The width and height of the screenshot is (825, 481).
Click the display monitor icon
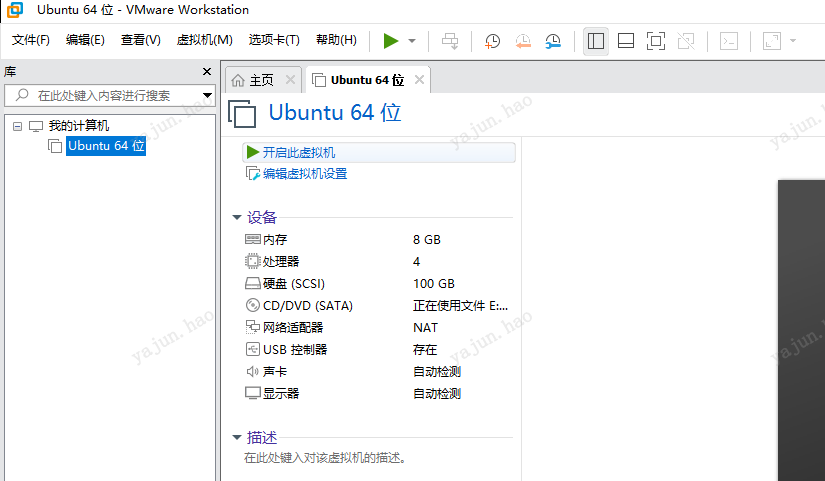tap(253, 393)
